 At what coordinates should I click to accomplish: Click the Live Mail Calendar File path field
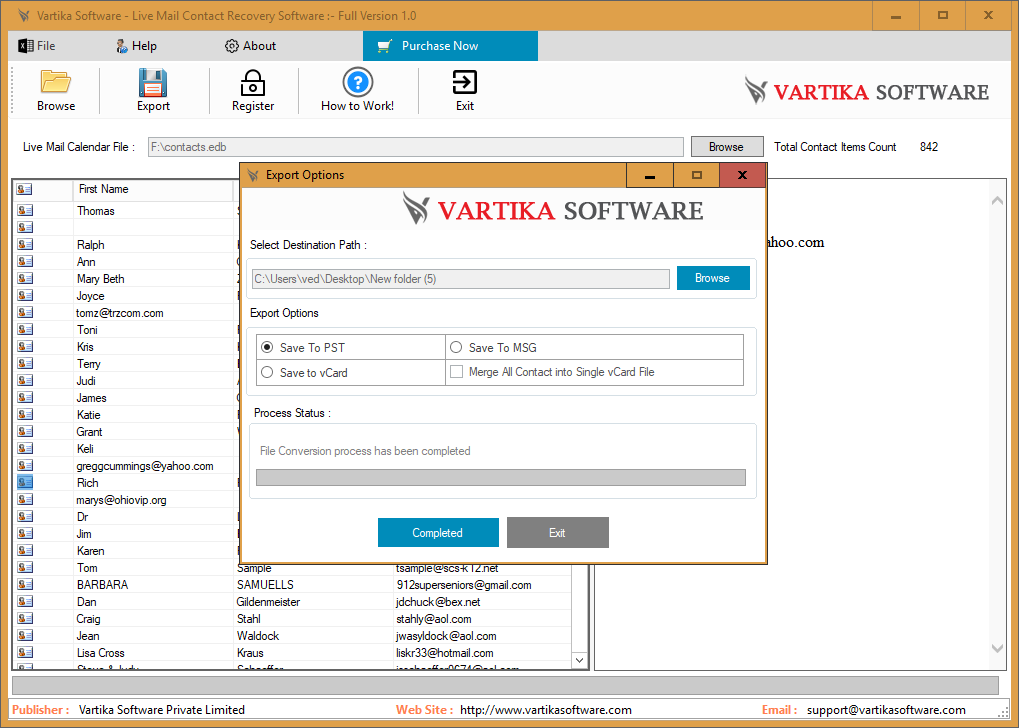(x=416, y=147)
